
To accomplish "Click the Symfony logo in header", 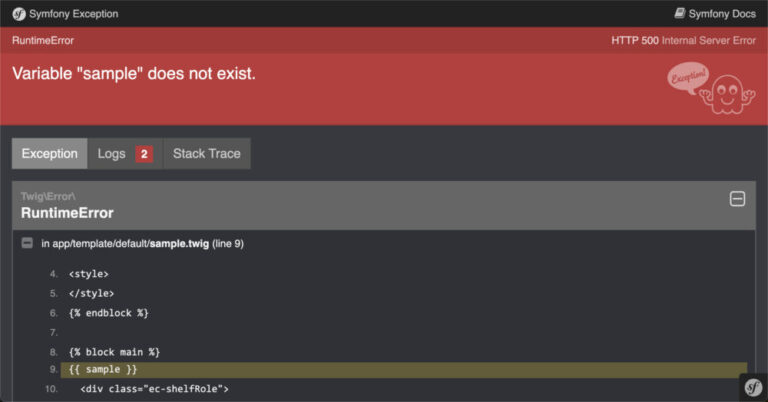I will pos(18,14).
